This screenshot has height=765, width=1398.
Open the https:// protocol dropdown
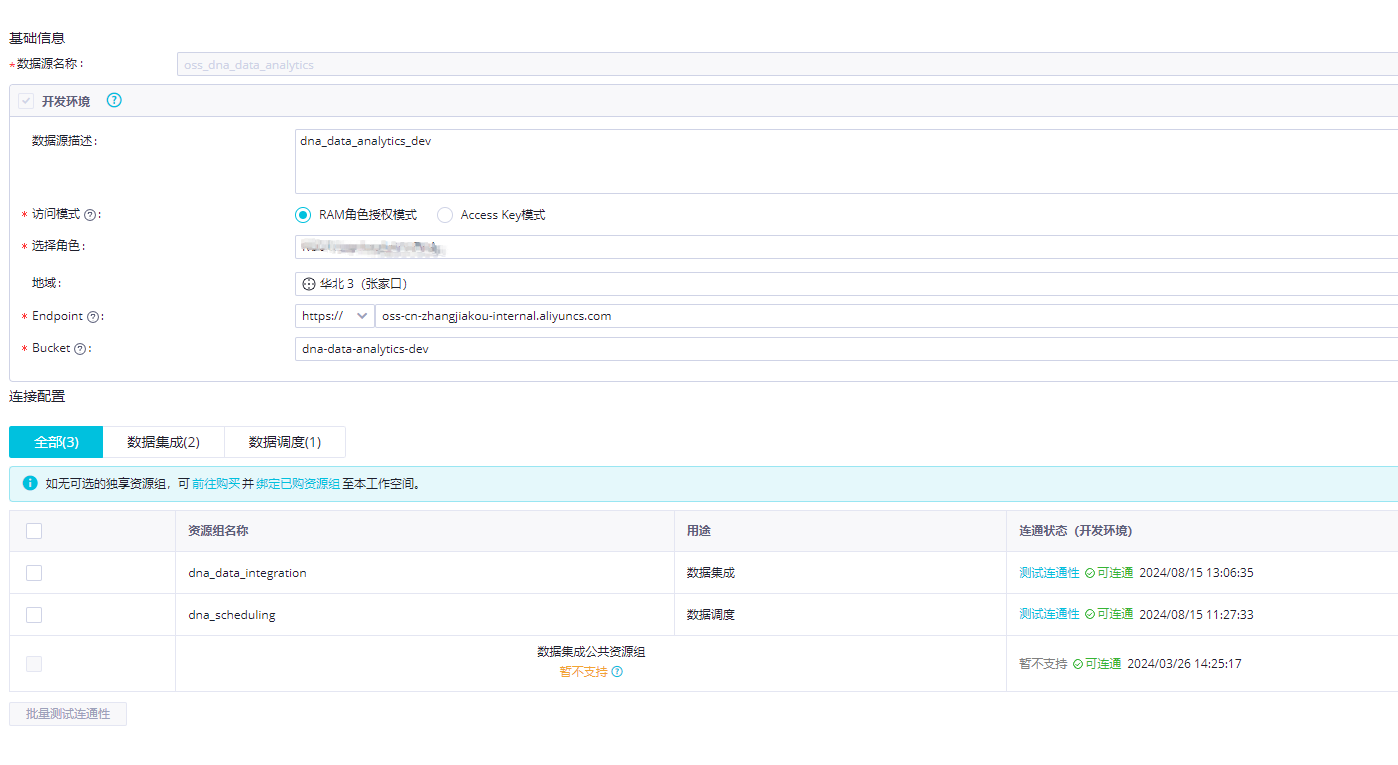click(335, 316)
